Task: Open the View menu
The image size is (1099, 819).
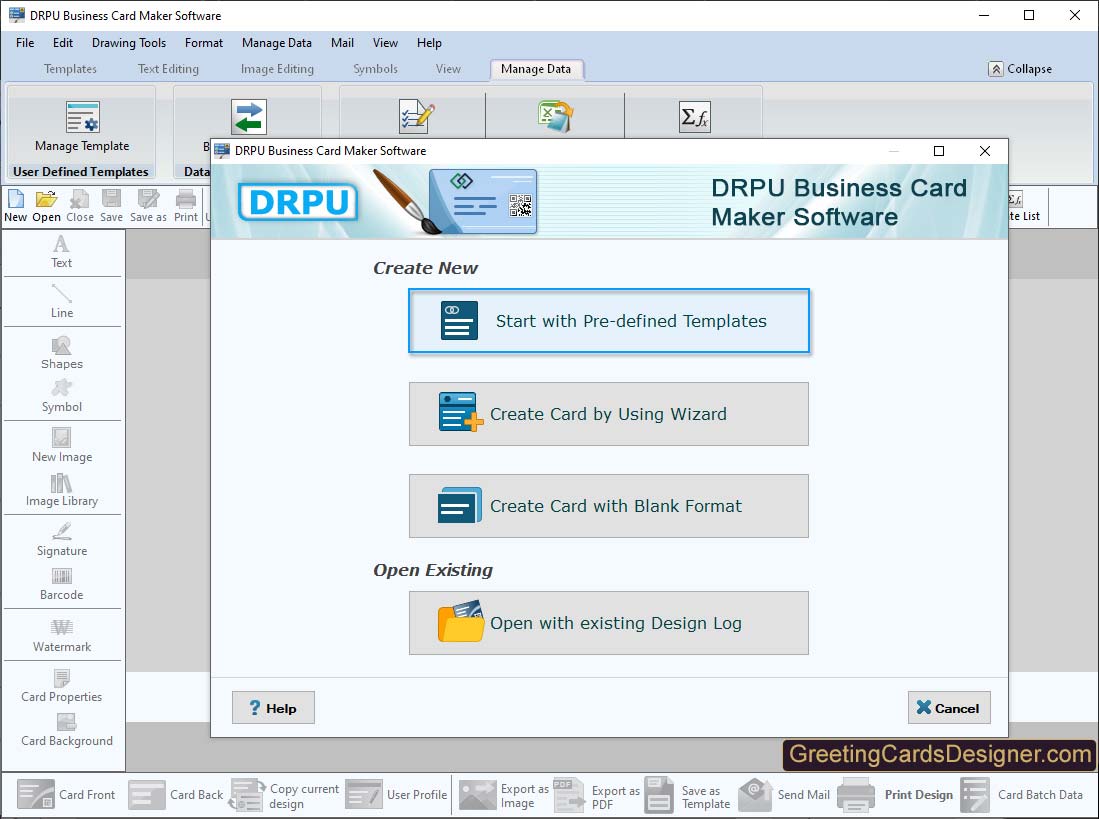Action: tap(385, 43)
